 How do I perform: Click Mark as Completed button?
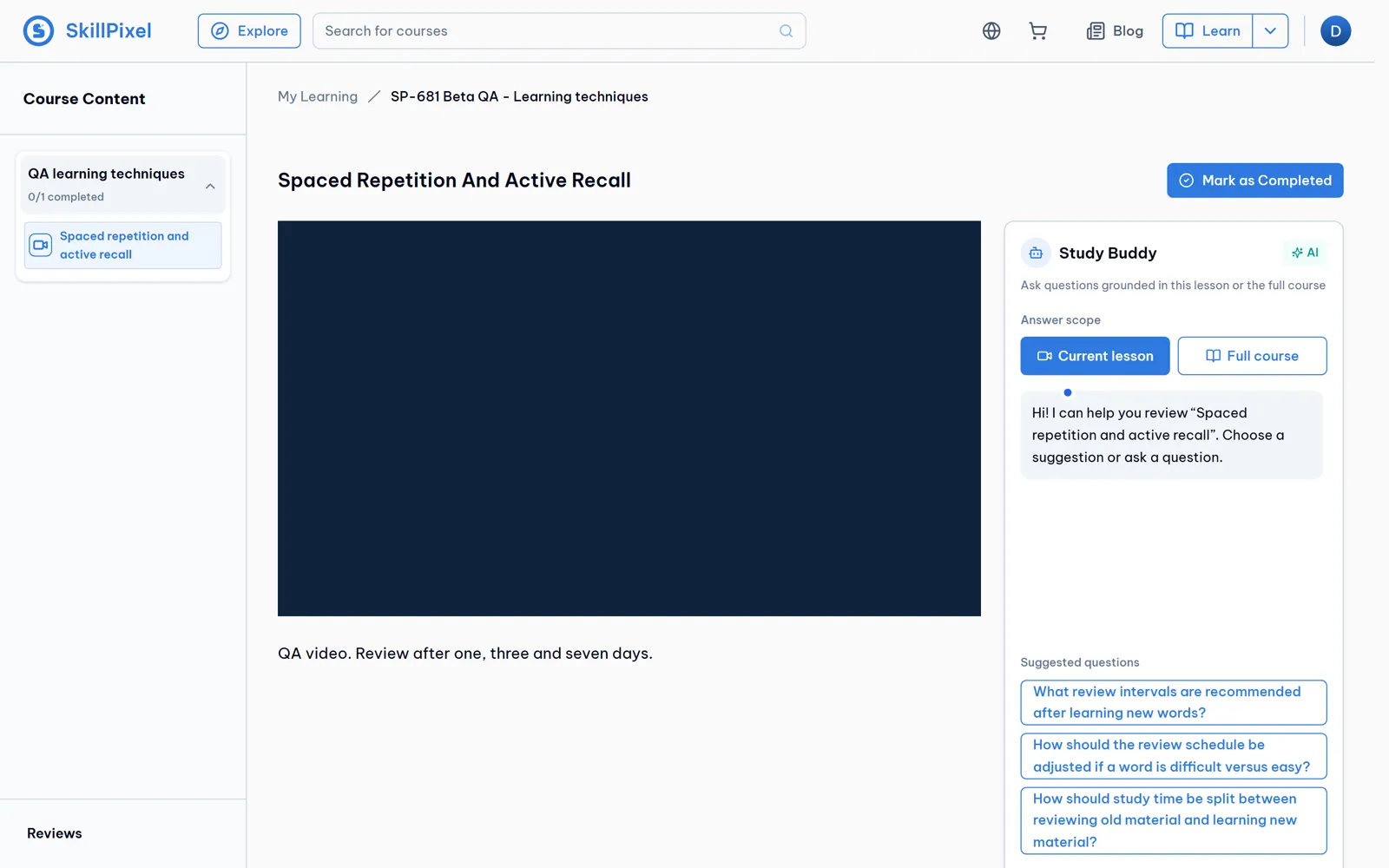pos(1255,181)
